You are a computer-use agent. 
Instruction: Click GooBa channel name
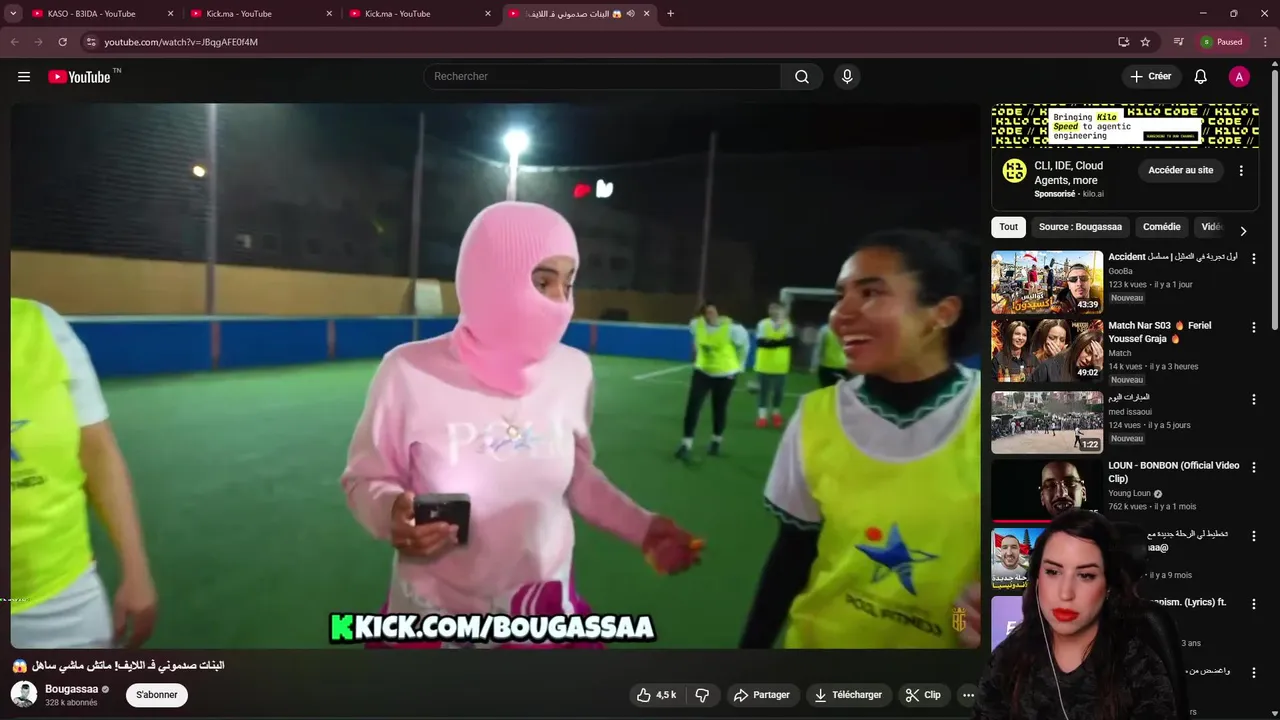[1120, 271]
